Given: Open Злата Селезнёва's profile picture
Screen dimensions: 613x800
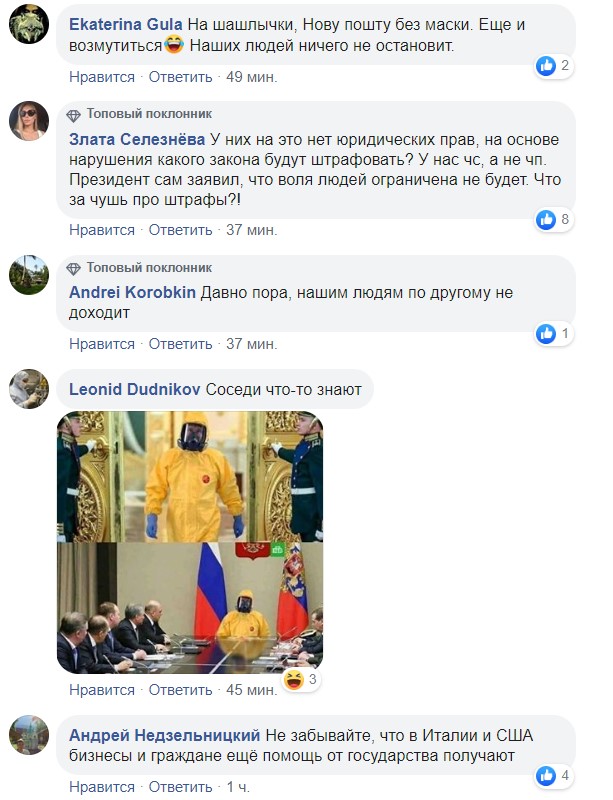Looking at the screenshot, I should tap(29, 121).
